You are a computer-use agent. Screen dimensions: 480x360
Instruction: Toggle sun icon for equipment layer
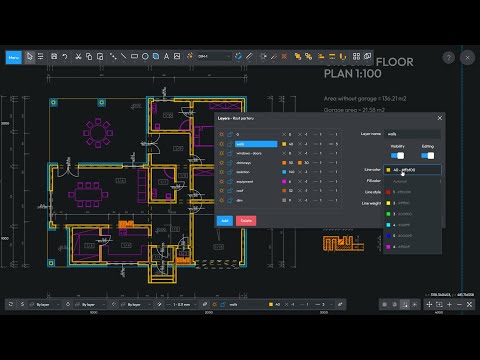click(221, 182)
